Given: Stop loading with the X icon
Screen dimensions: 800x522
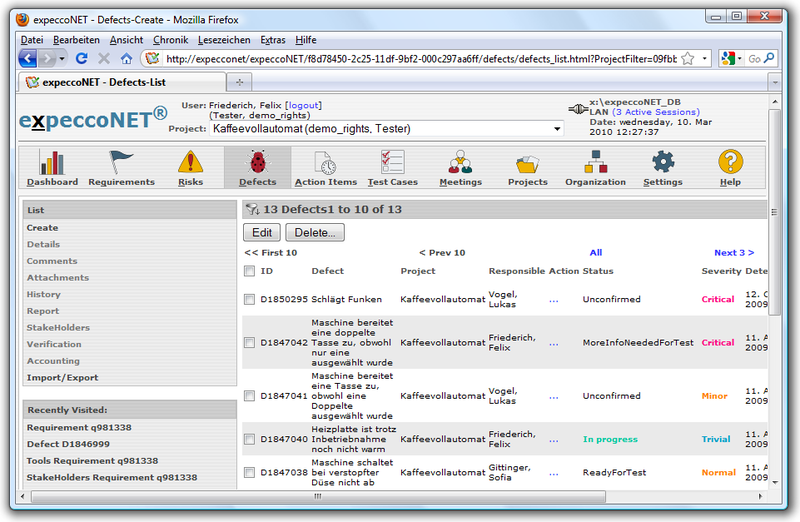Looking at the screenshot, I should [104, 59].
